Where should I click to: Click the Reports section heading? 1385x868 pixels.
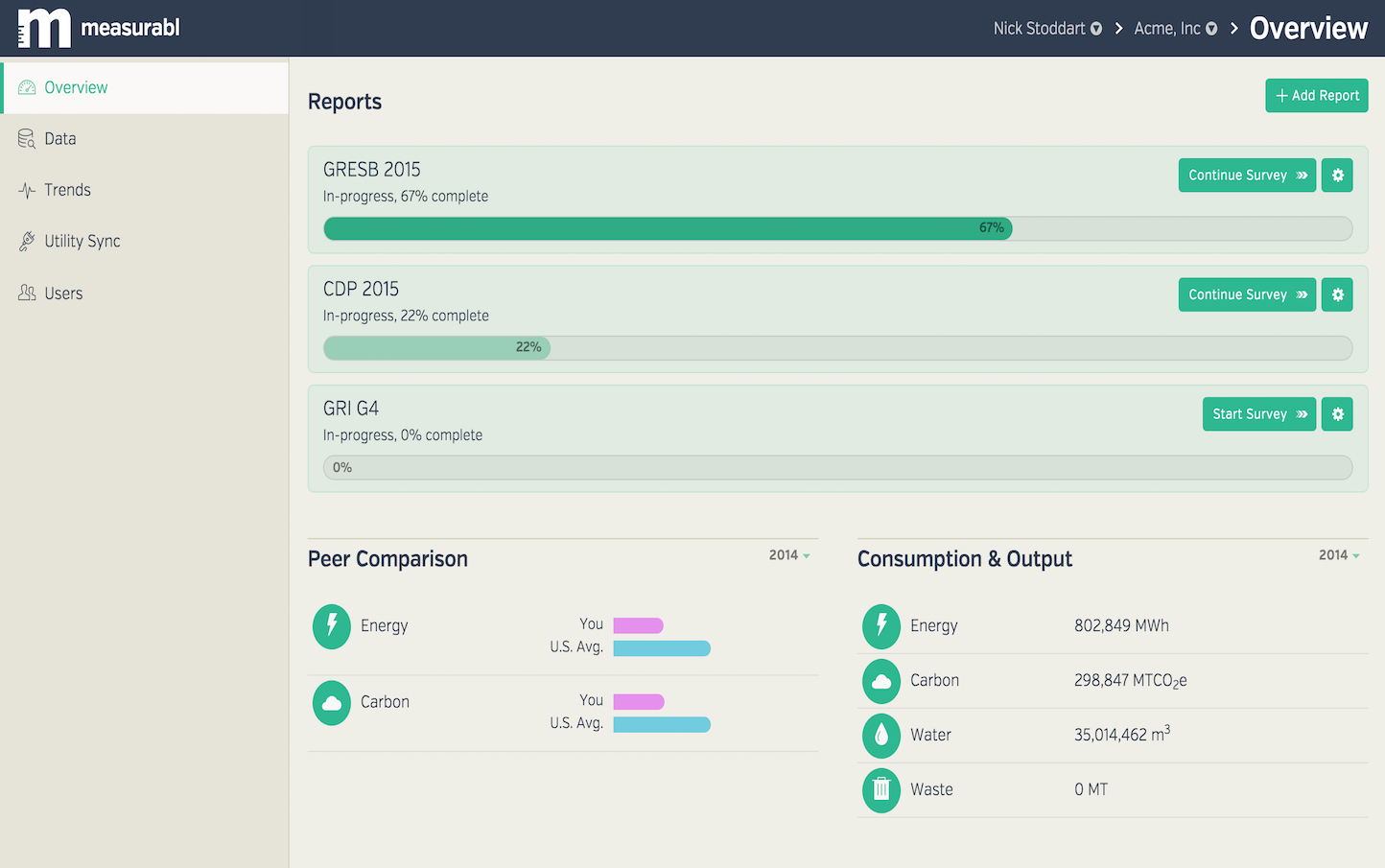344,102
